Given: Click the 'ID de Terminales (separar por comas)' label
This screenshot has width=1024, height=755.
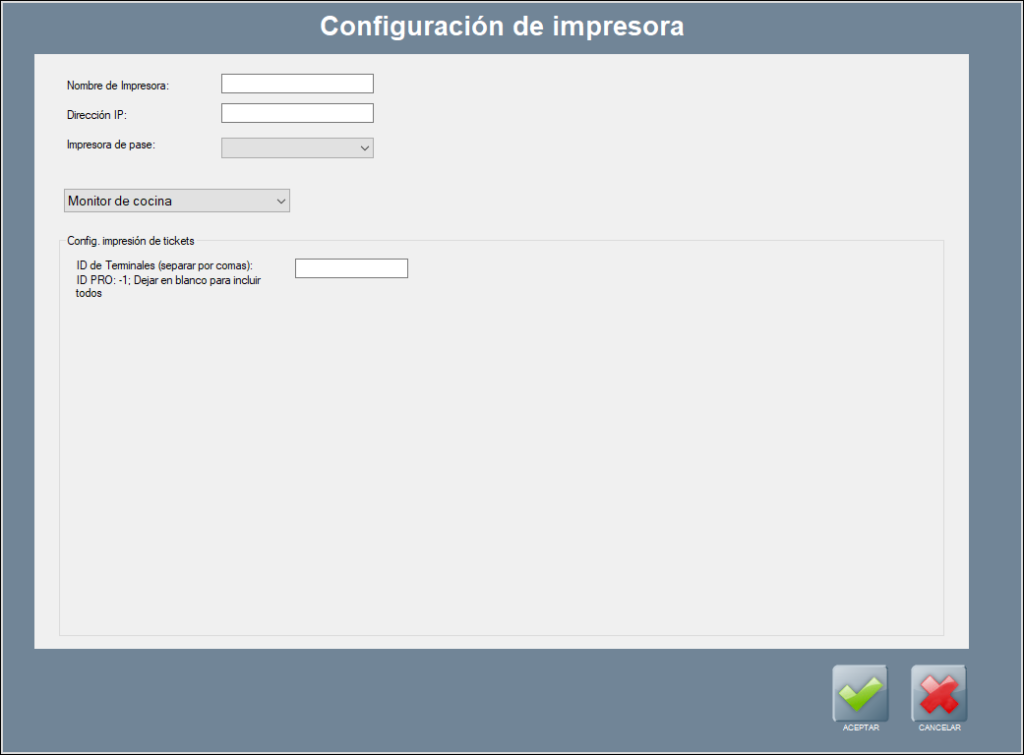Looking at the screenshot, I should click(165, 265).
